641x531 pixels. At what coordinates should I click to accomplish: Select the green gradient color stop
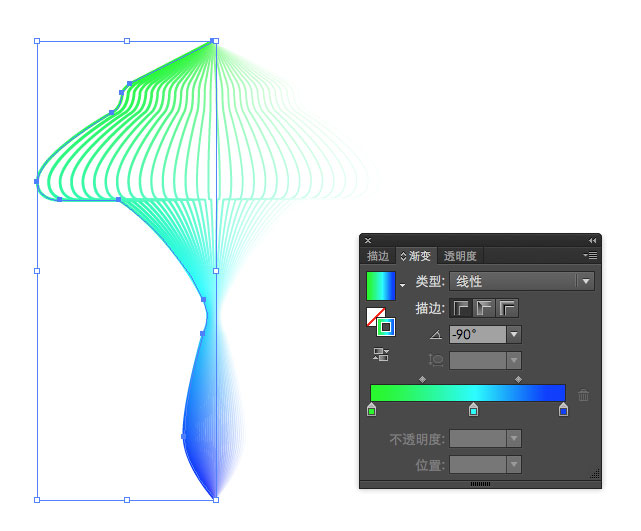coord(371,409)
